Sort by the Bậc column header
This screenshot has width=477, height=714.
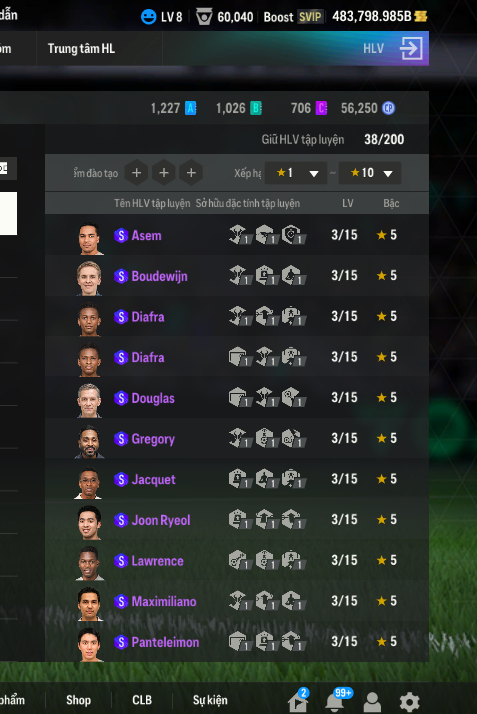391,203
